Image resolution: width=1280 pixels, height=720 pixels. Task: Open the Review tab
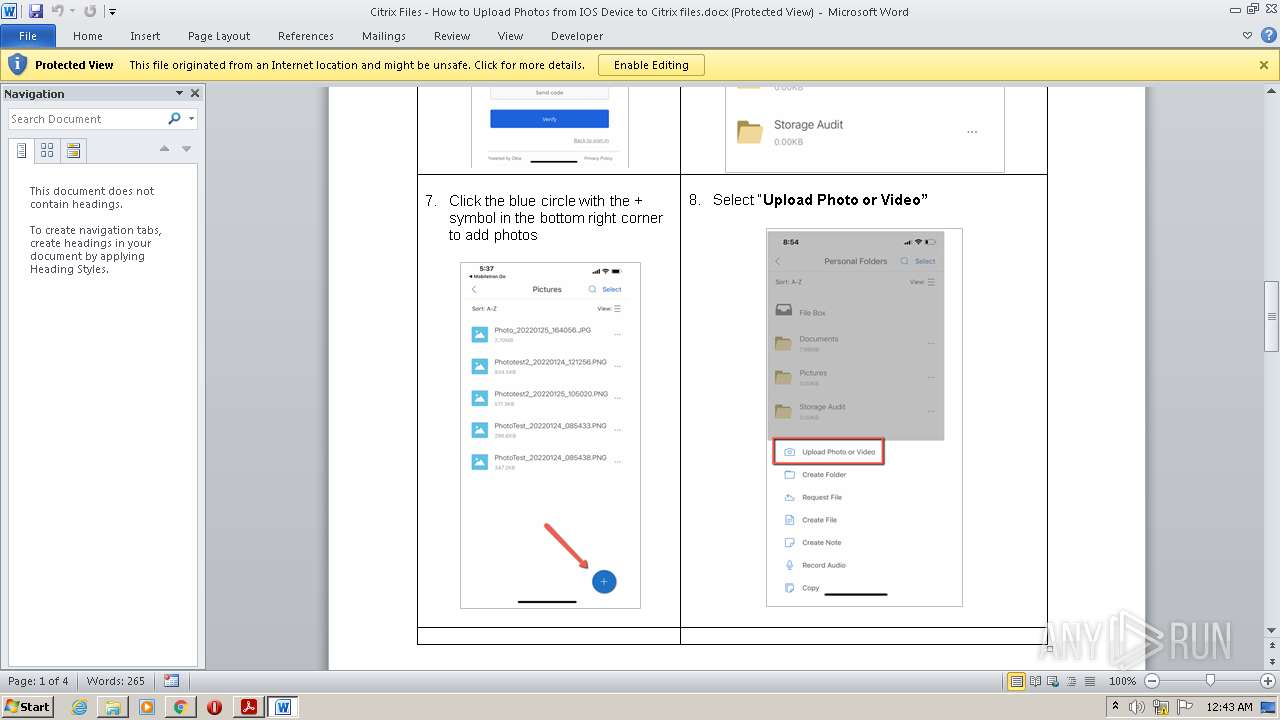[452, 36]
